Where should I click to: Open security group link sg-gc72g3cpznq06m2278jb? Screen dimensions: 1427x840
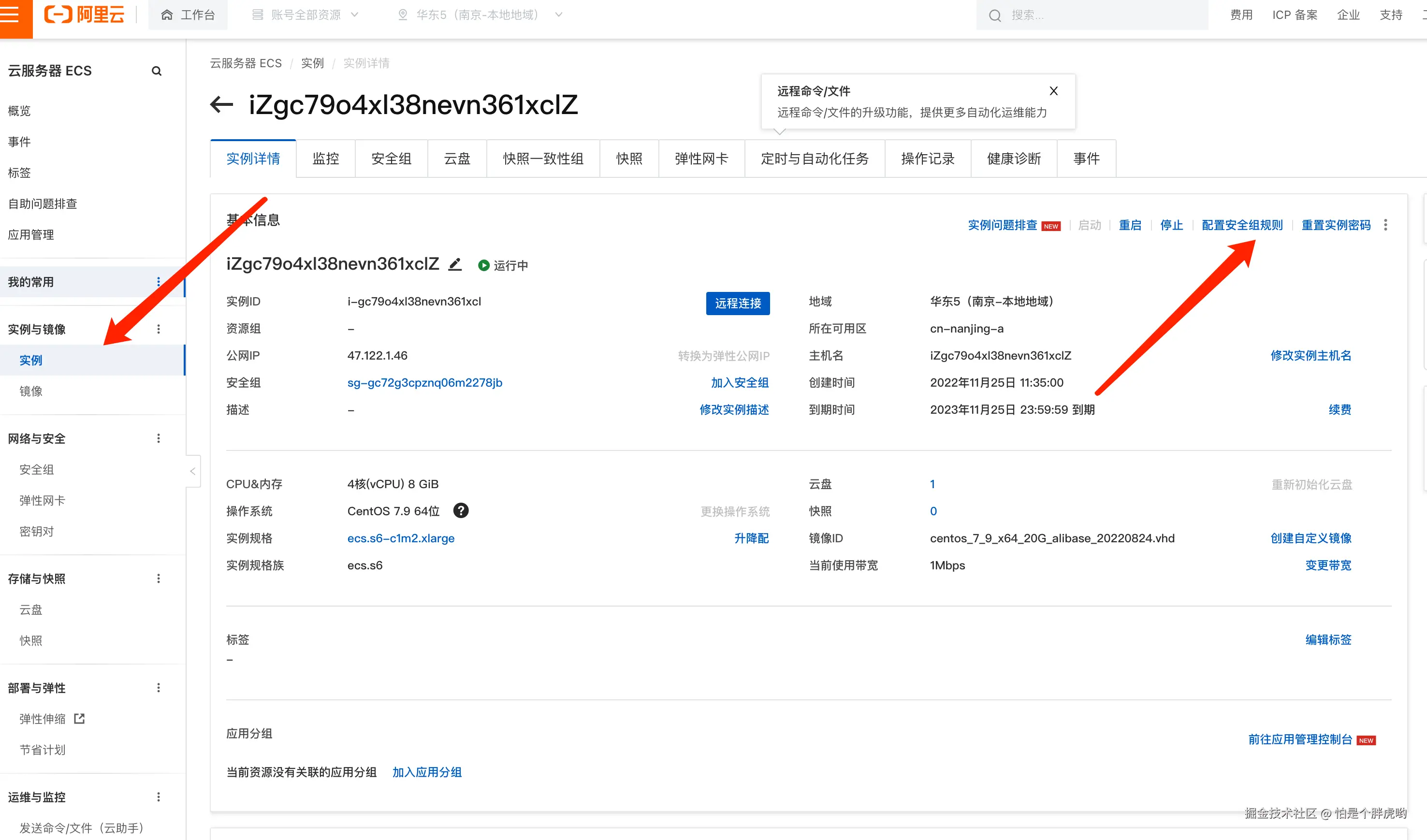coord(425,383)
